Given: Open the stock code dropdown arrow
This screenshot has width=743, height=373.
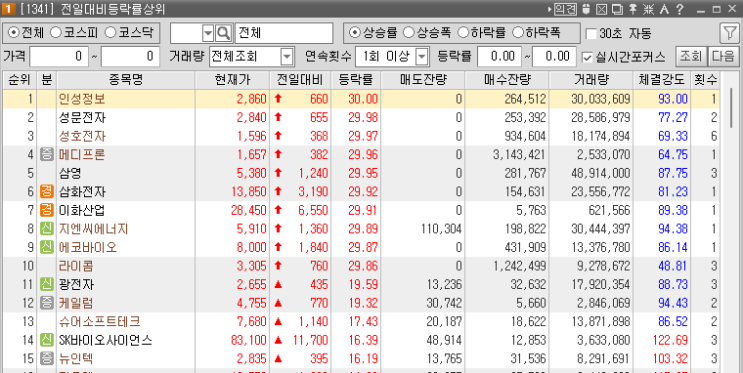Looking at the screenshot, I should point(208,33).
